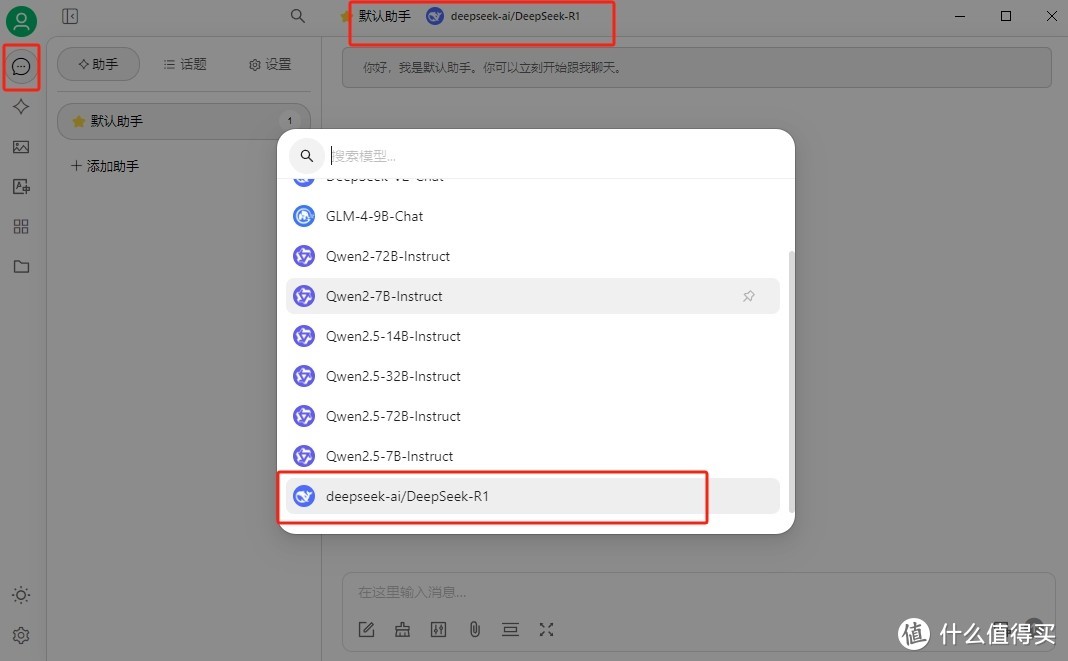Image resolution: width=1068 pixels, height=661 pixels.
Task: Open the user avatar profile
Action: click(x=21, y=20)
